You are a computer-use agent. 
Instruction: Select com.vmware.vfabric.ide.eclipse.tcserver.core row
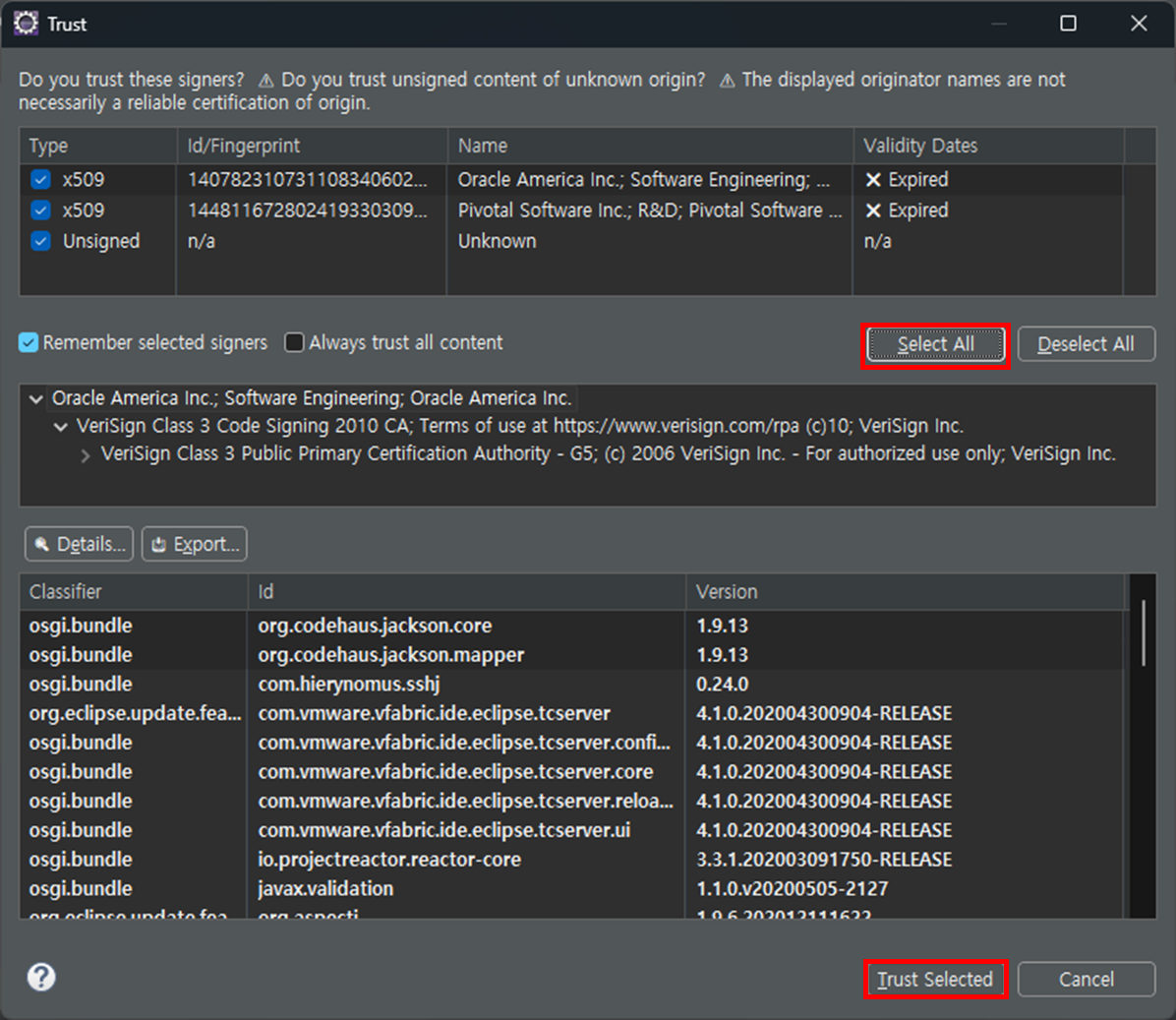571,772
